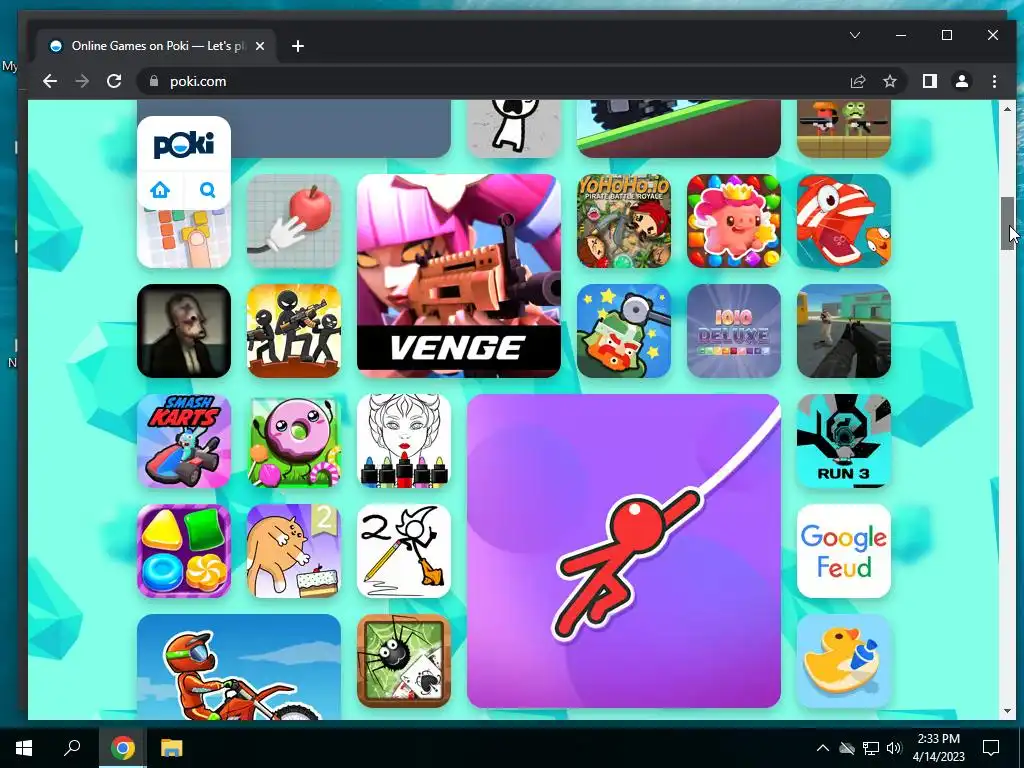
Task: Open Poki search magnifier icon
Action: [208, 190]
